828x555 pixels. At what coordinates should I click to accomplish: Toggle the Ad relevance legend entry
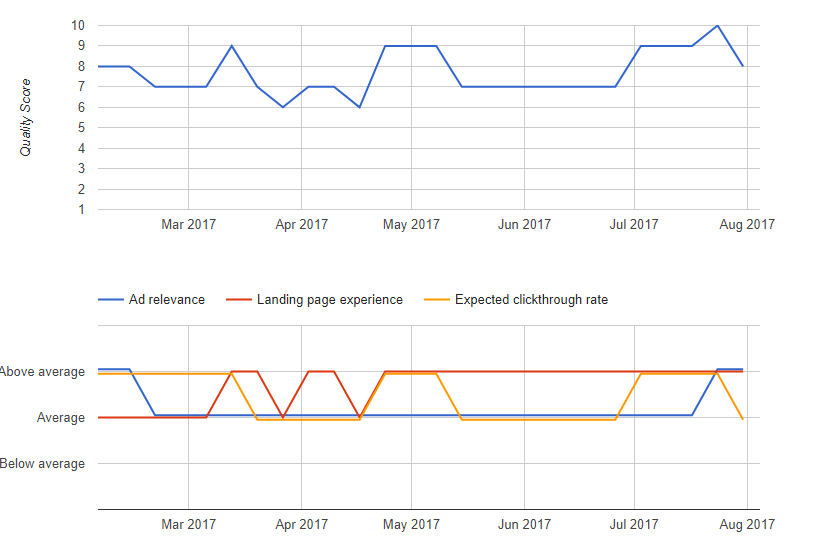(166, 299)
